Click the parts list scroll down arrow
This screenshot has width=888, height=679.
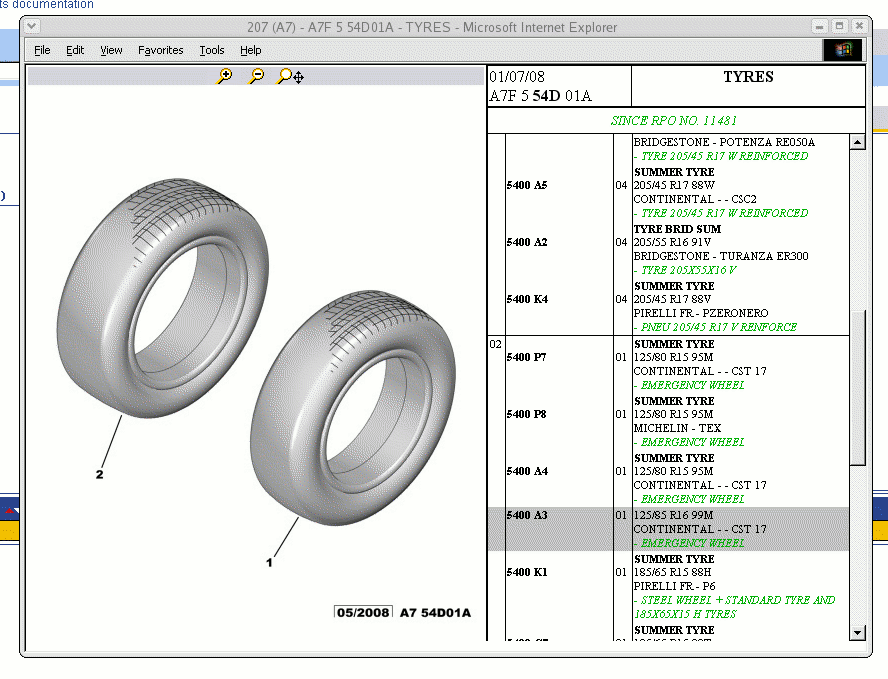857,633
